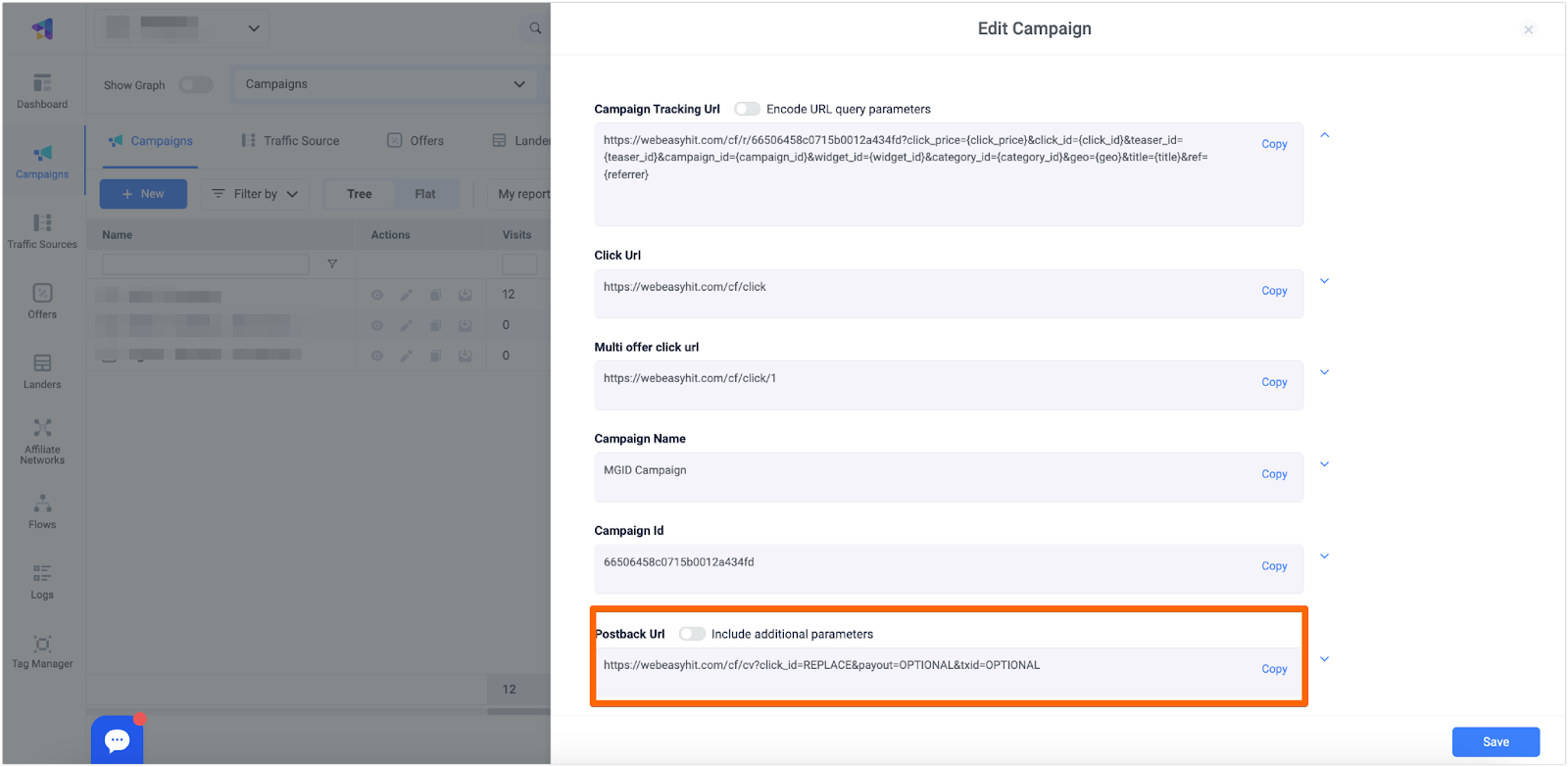
Task: Click the Name column filter input
Action: [205, 264]
